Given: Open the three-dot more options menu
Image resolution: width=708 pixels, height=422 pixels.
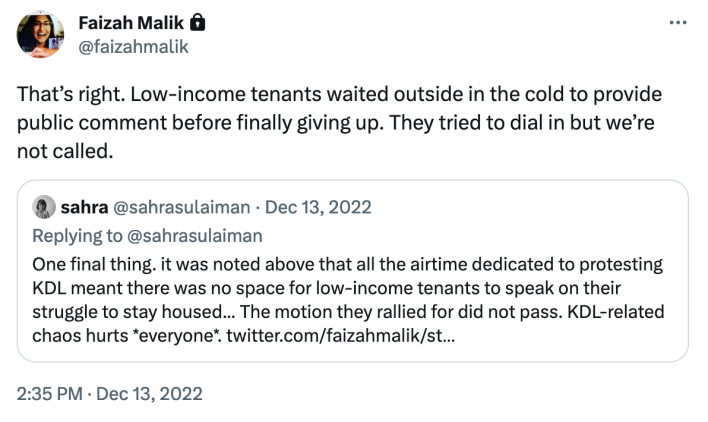Looking at the screenshot, I should [x=680, y=21].
